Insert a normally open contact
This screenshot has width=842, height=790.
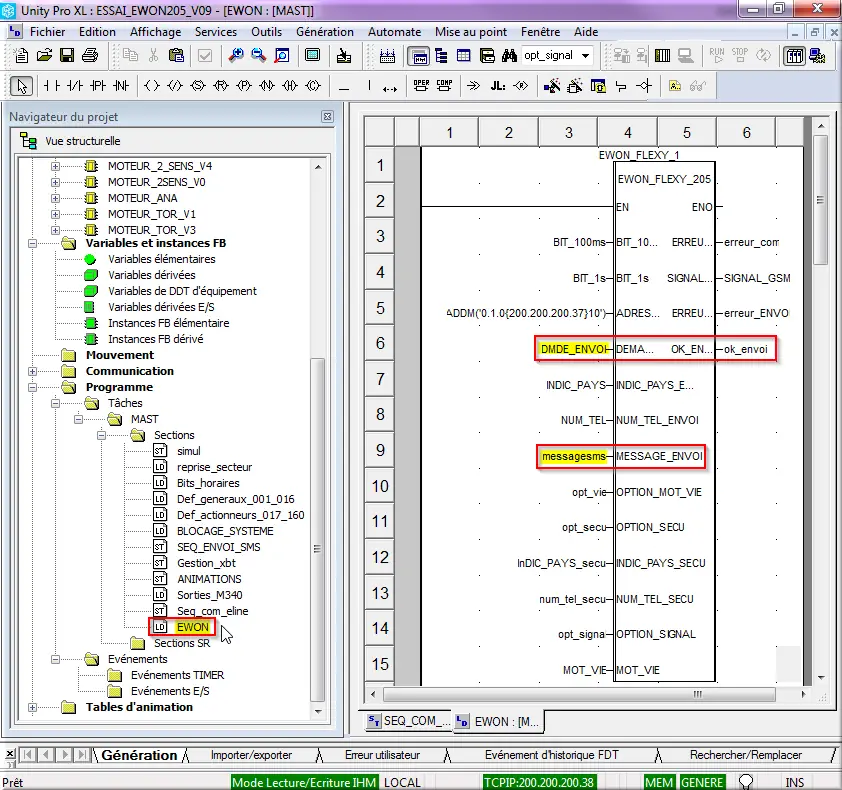(52, 86)
